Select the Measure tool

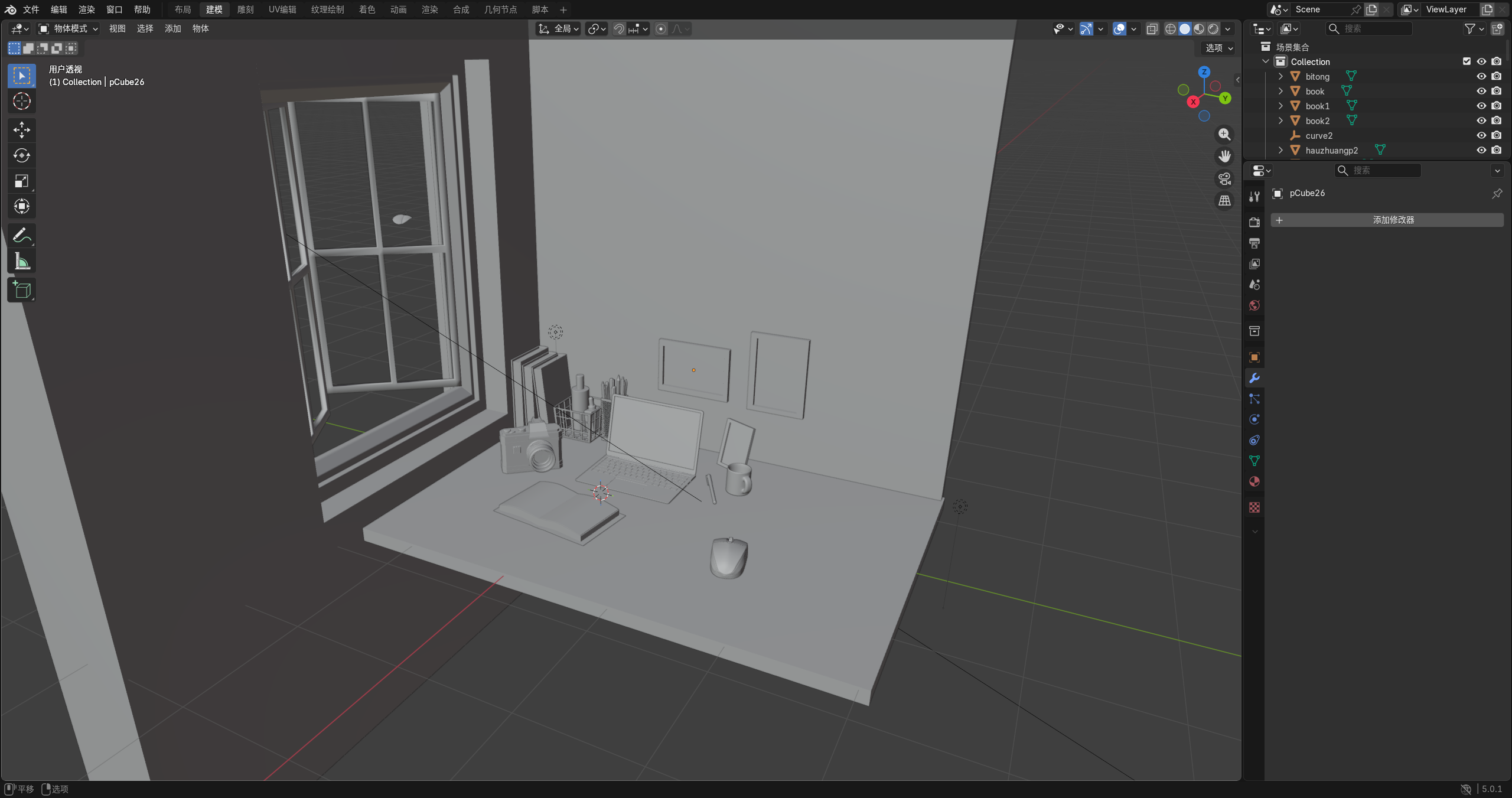click(x=22, y=261)
